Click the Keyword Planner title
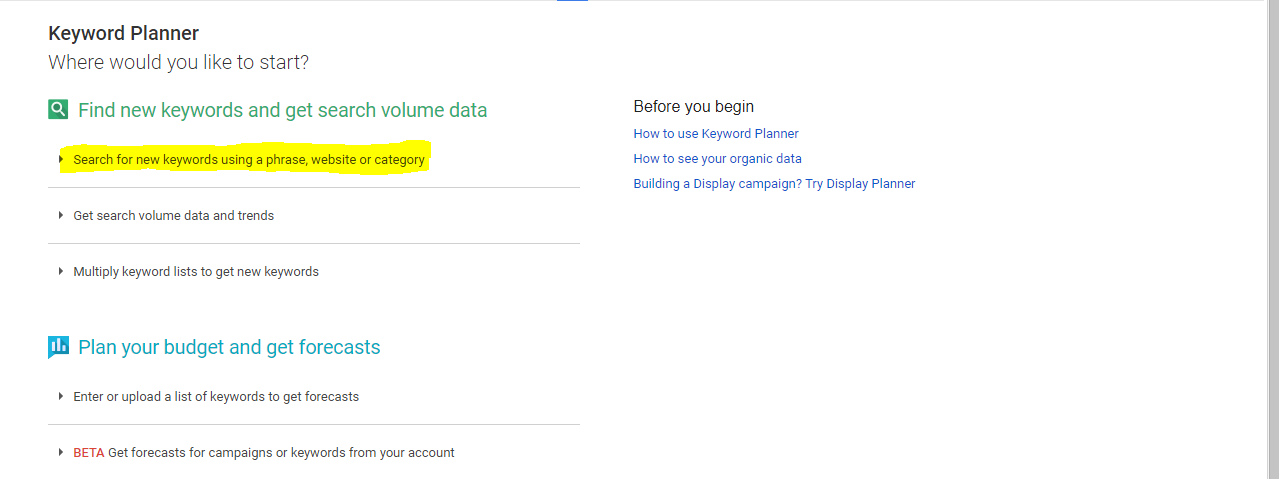Viewport: 1279px width, 479px height. click(x=124, y=34)
